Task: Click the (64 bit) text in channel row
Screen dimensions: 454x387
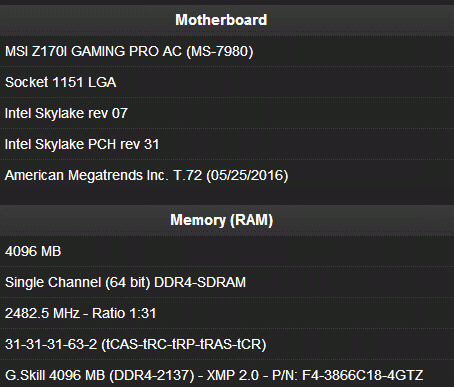Action: tap(128, 282)
